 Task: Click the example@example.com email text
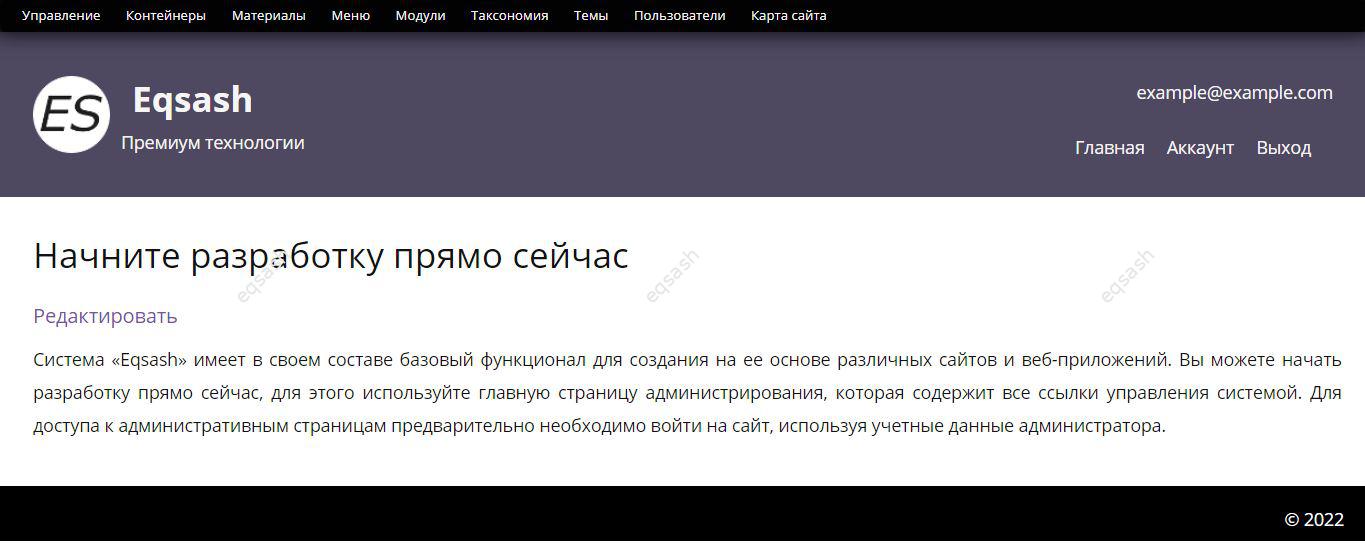click(1235, 93)
